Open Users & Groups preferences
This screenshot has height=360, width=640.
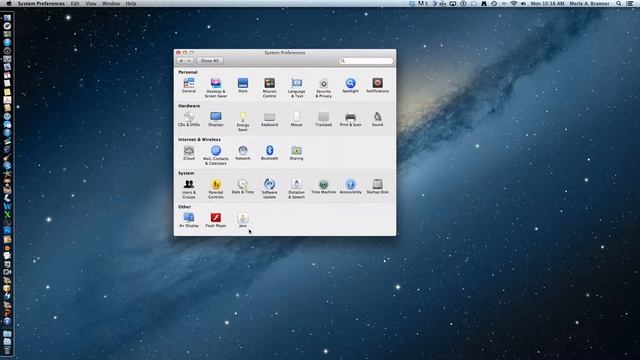tap(189, 189)
